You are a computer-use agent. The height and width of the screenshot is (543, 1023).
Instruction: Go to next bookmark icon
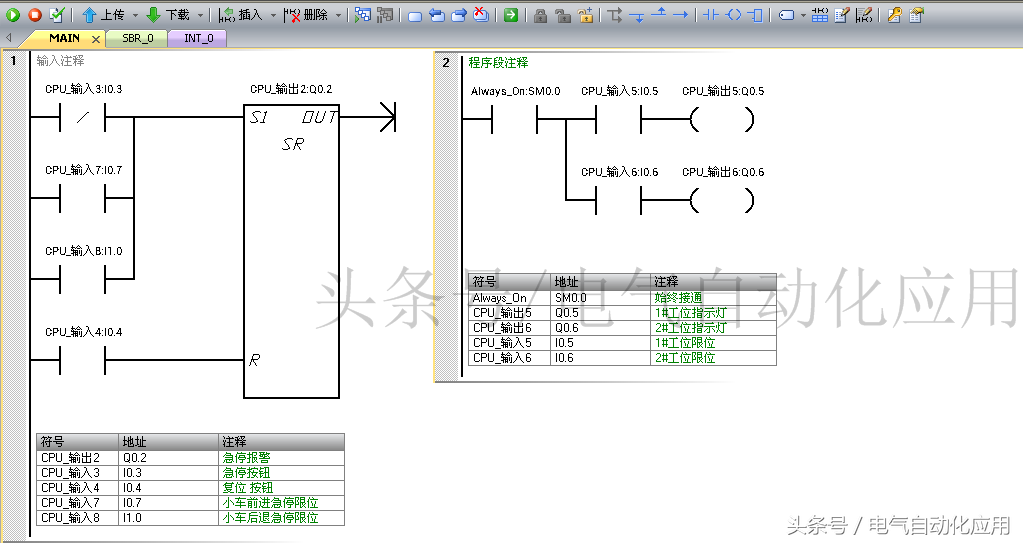pyautogui.click(x=459, y=15)
